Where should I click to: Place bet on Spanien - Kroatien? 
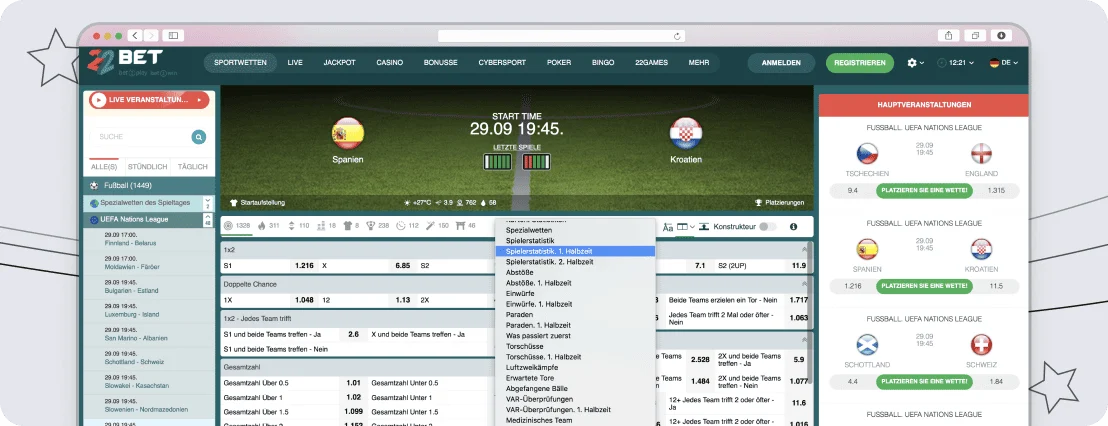[924, 286]
